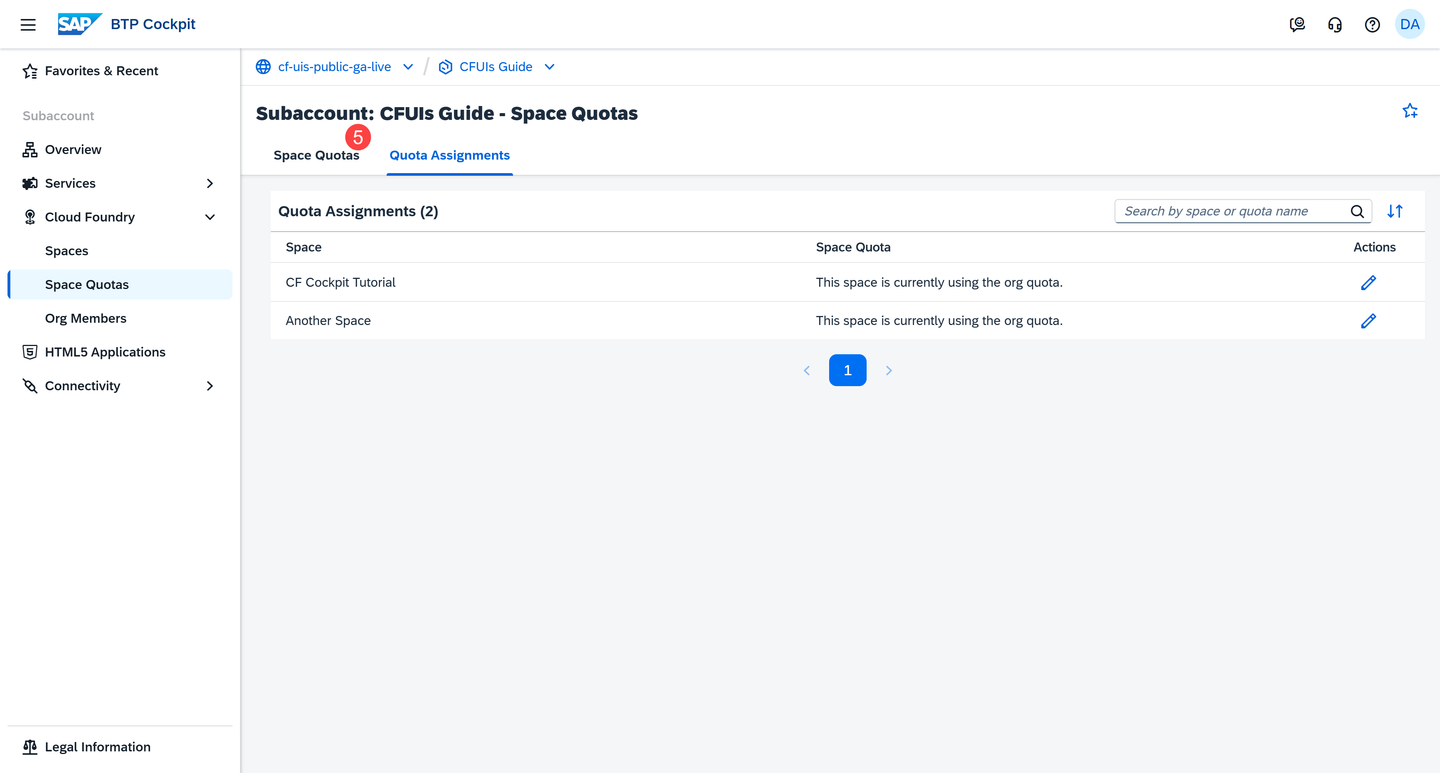This screenshot has height=773, width=1440.
Task: Click the Overview sidebar icon
Action: coord(30,150)
